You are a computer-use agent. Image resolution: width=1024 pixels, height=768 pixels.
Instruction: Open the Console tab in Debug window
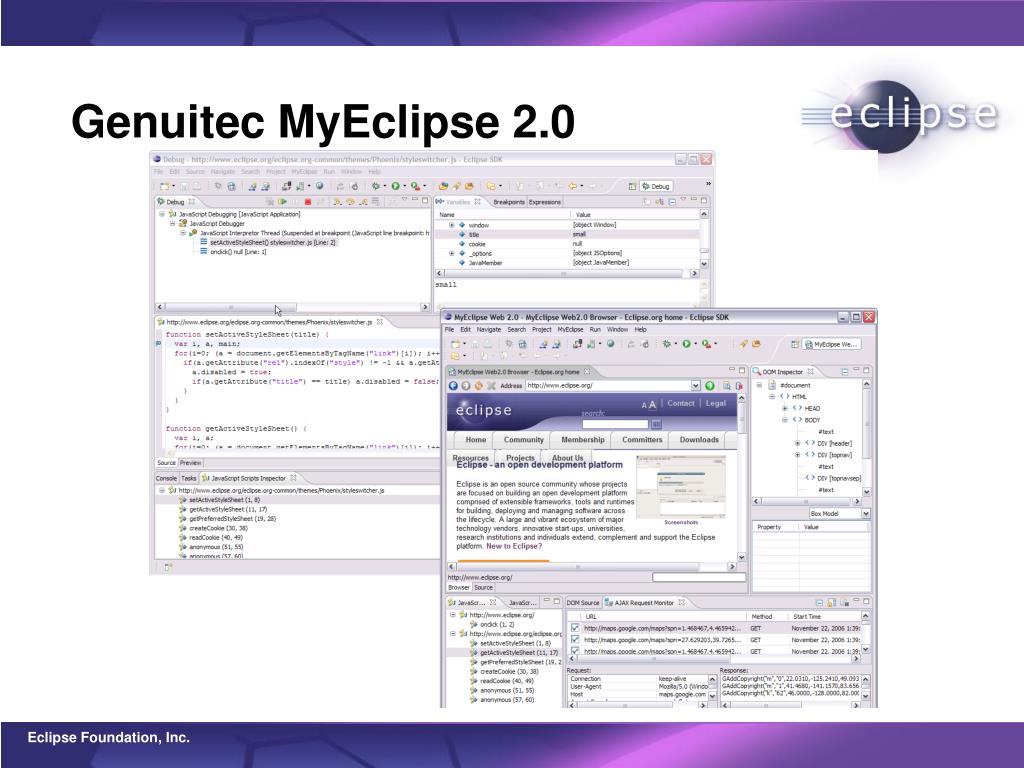click(x=167, y=479)
